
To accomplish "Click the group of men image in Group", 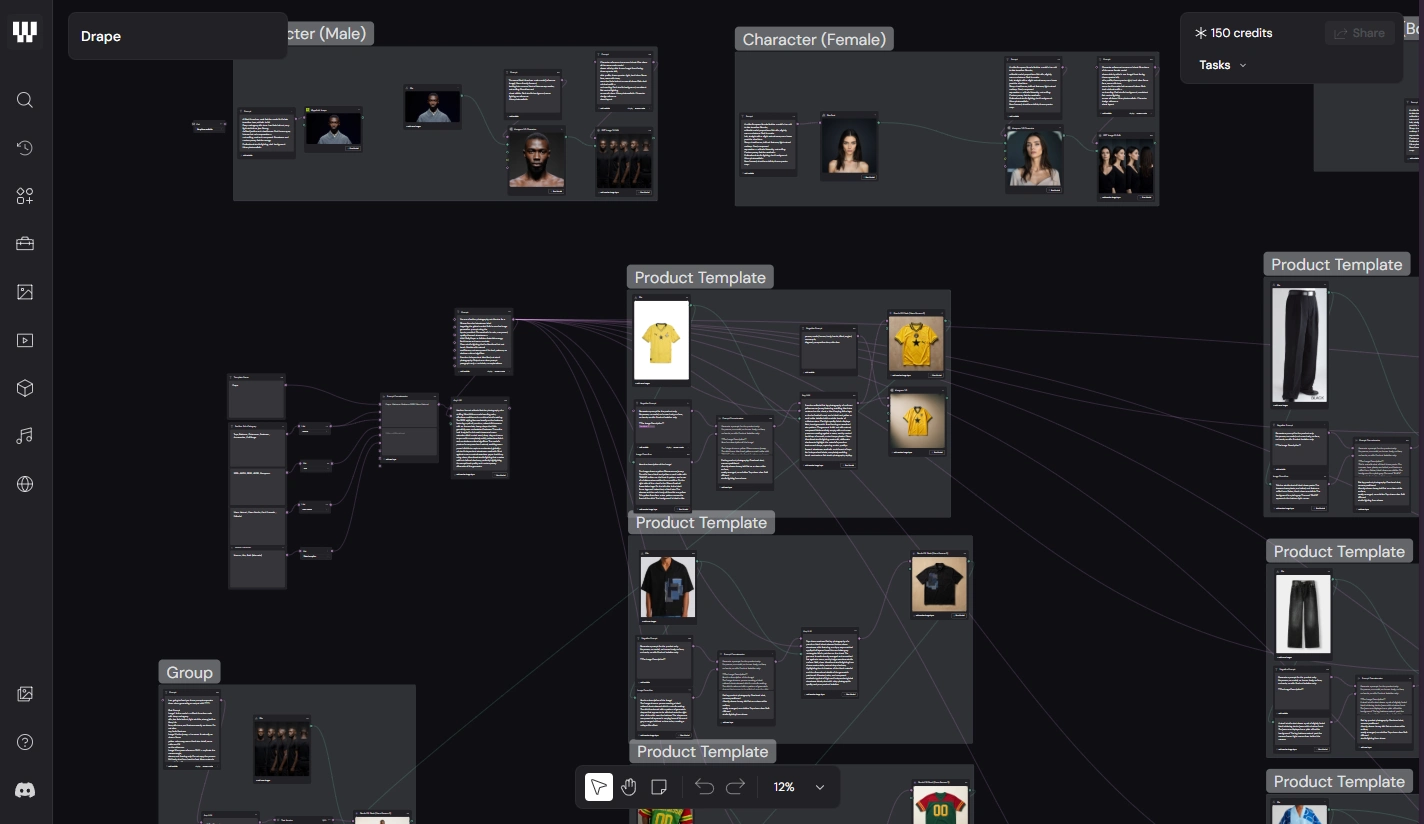I will click(x=282, y=750).
